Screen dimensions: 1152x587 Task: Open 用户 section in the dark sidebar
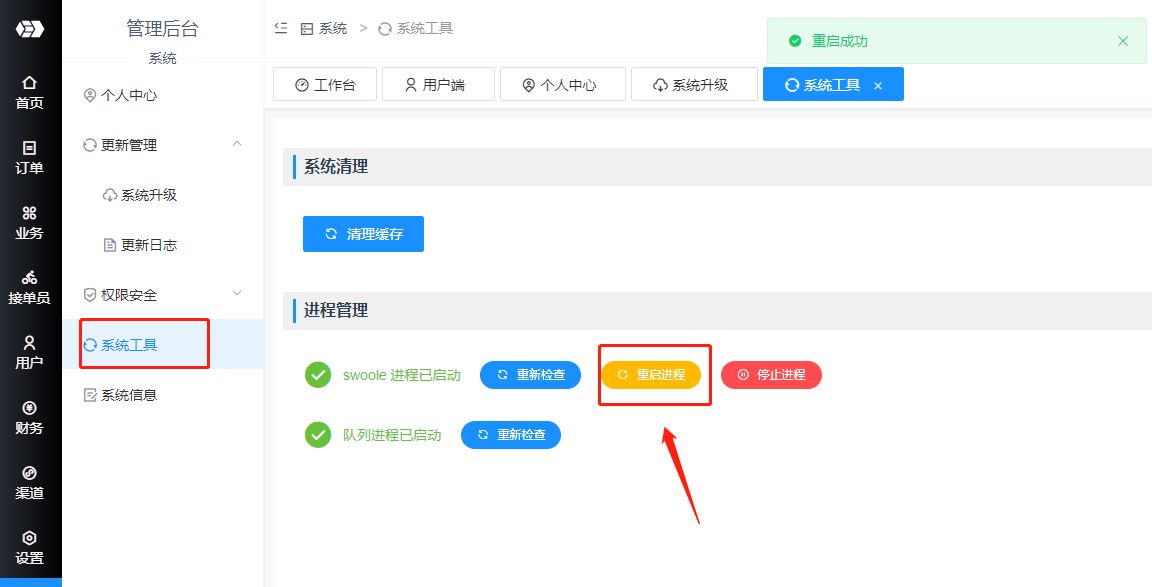29,353
